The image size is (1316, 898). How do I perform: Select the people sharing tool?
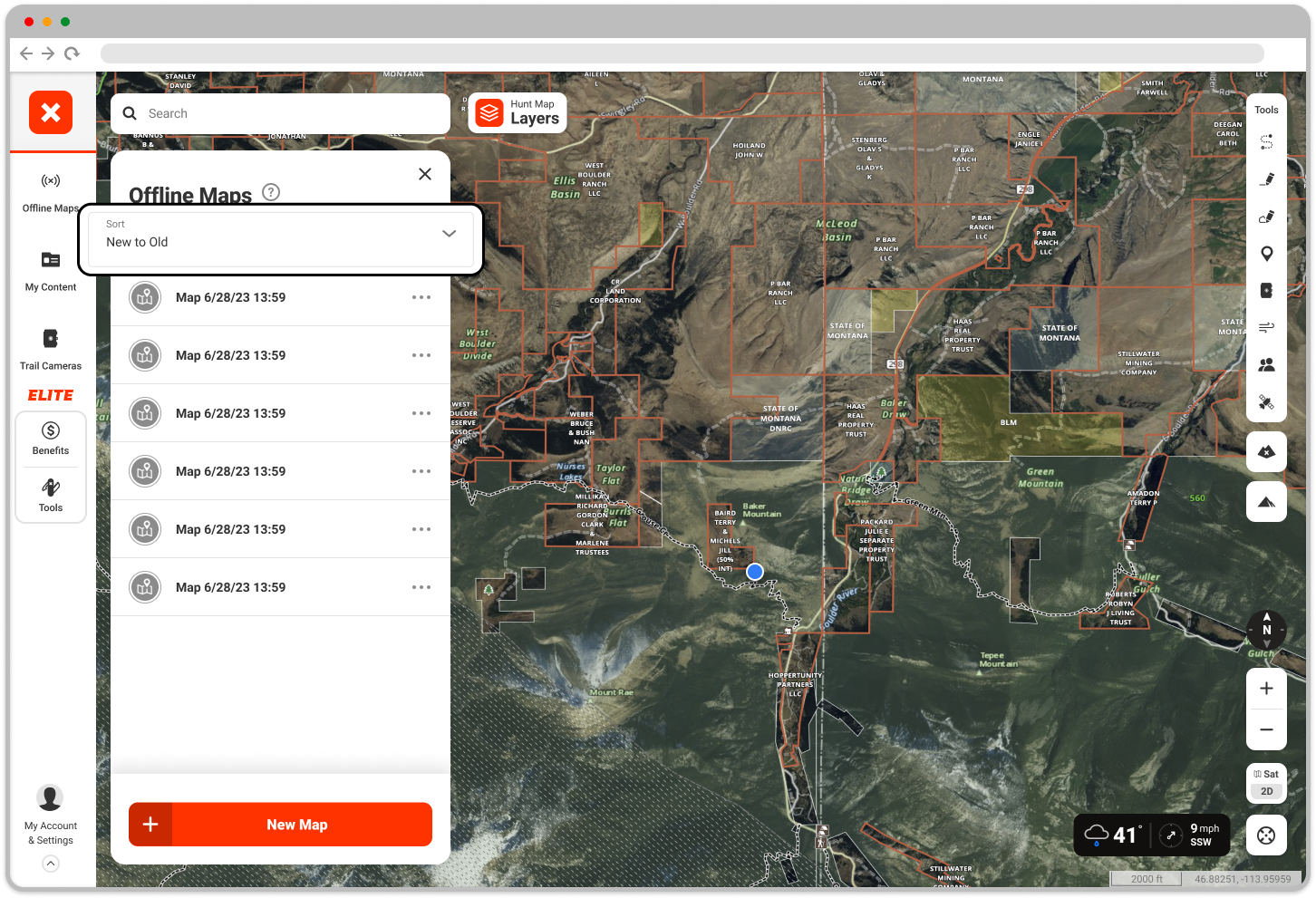coord(1266,364)
